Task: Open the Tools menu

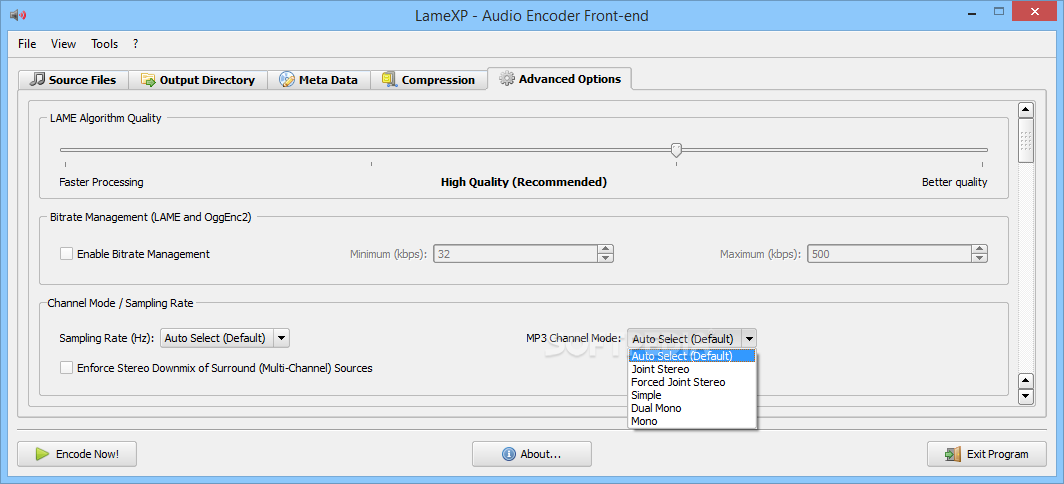Action: pyautogui.click(x=104, y=43)
